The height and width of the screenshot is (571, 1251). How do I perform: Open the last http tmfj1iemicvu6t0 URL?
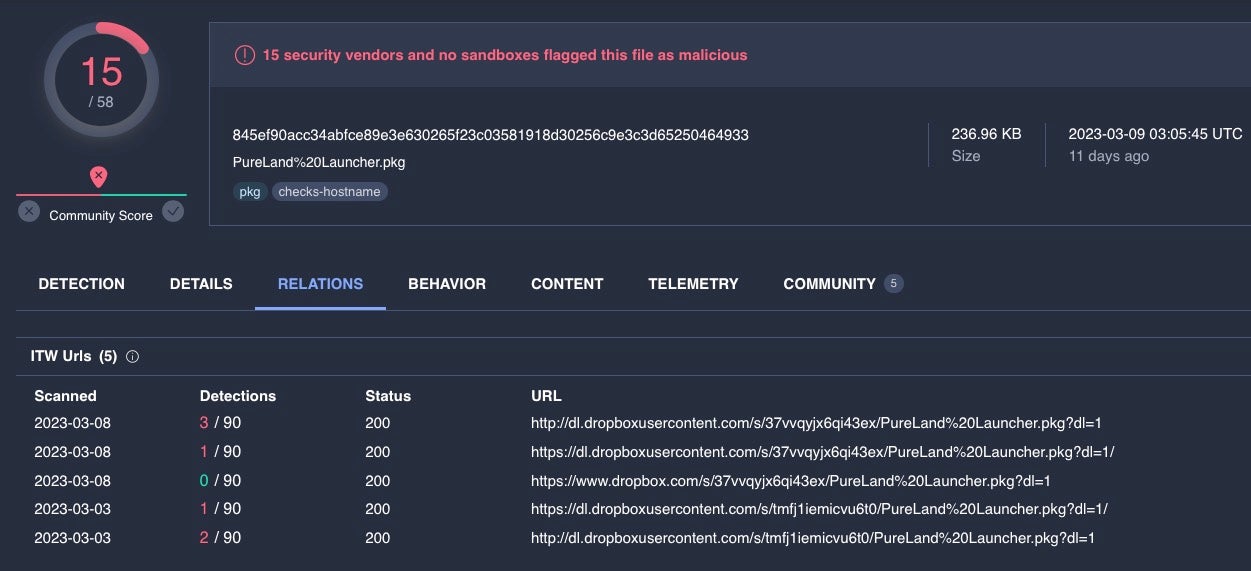coord(812,538)
